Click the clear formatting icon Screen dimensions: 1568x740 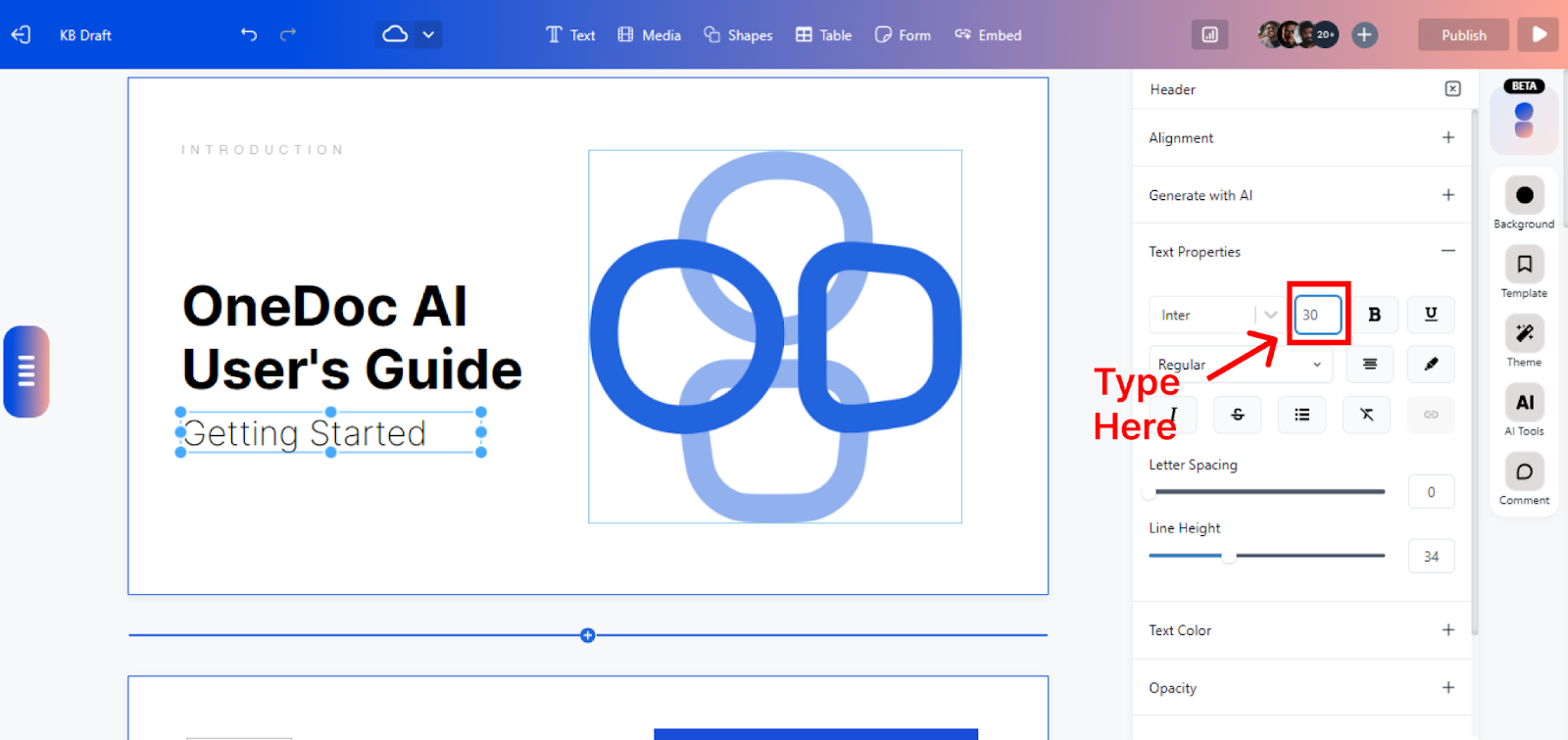tap(1366, 415)
